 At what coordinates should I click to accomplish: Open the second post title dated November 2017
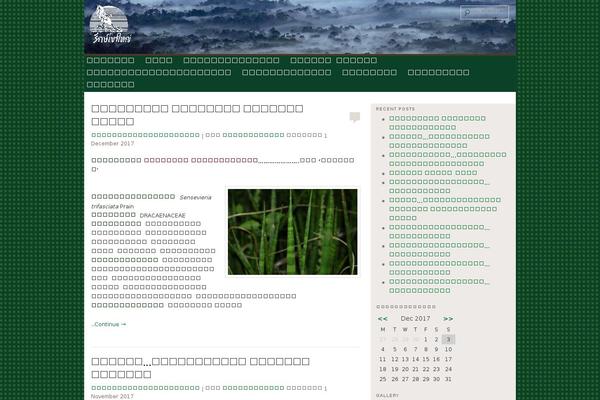[x=200, y=367]
